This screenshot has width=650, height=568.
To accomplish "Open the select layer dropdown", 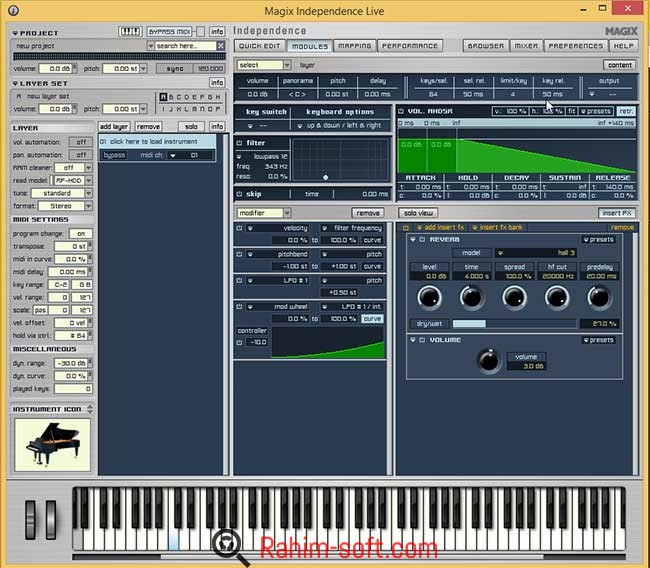I will (264, 65).
